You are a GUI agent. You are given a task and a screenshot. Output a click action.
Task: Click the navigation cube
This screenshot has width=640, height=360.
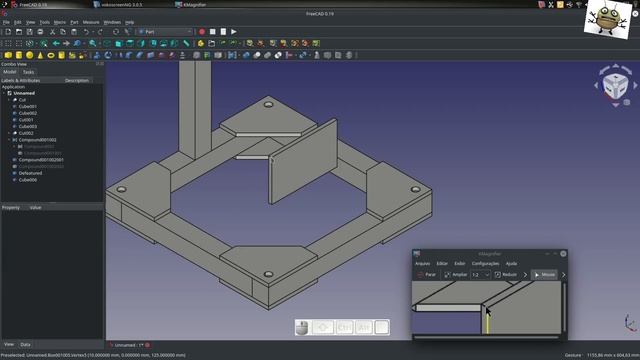(x=615, y=85)
